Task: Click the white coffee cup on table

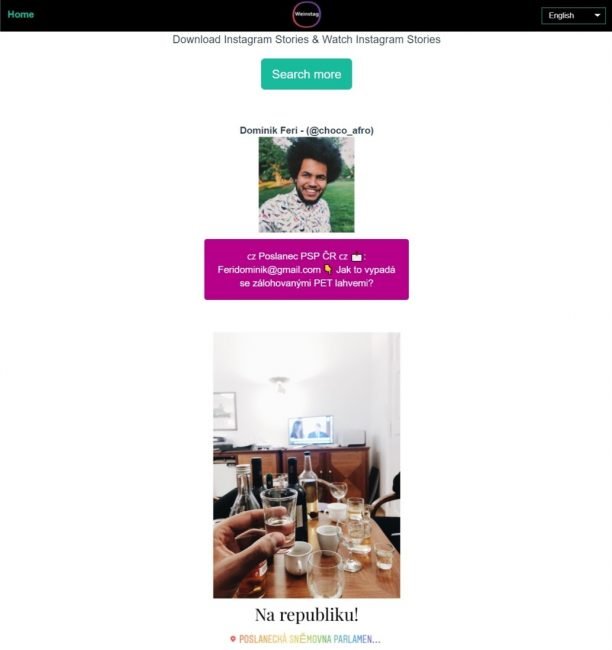Action: 329,539
